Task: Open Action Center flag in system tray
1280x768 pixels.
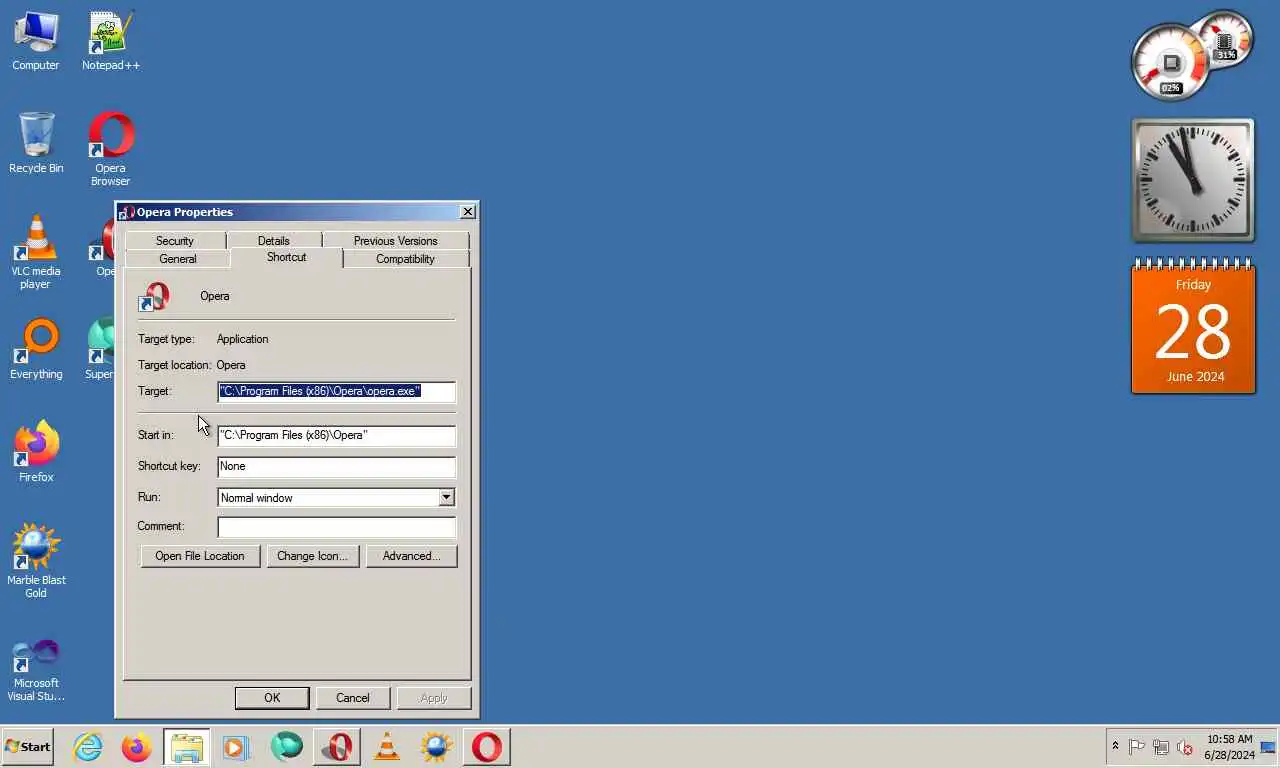Action: point(1137,747)
